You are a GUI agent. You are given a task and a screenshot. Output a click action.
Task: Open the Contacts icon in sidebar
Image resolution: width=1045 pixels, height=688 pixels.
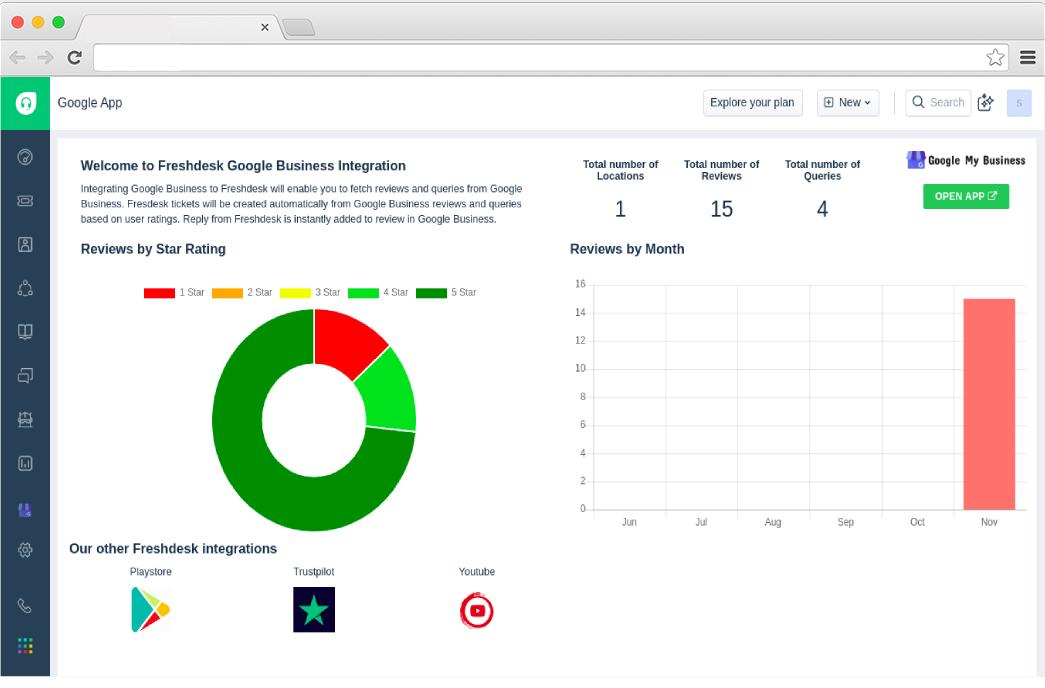point(25,245)
